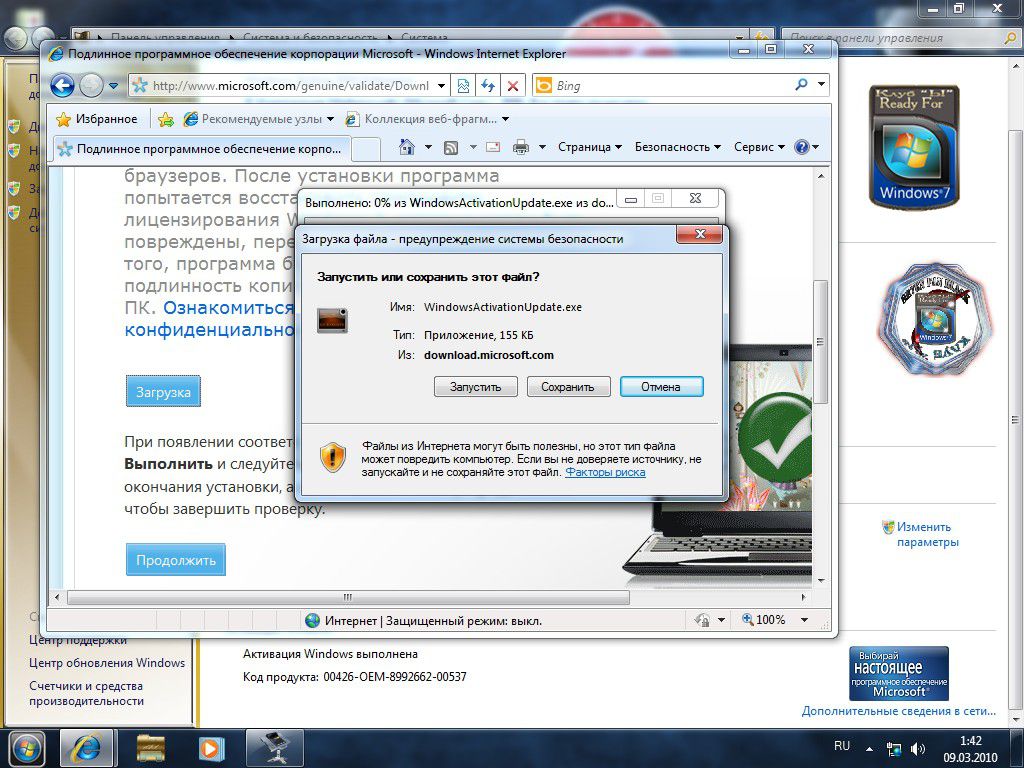Open Windows Media Player taskbar icon
1024x768 pixels.
(211, 748)
